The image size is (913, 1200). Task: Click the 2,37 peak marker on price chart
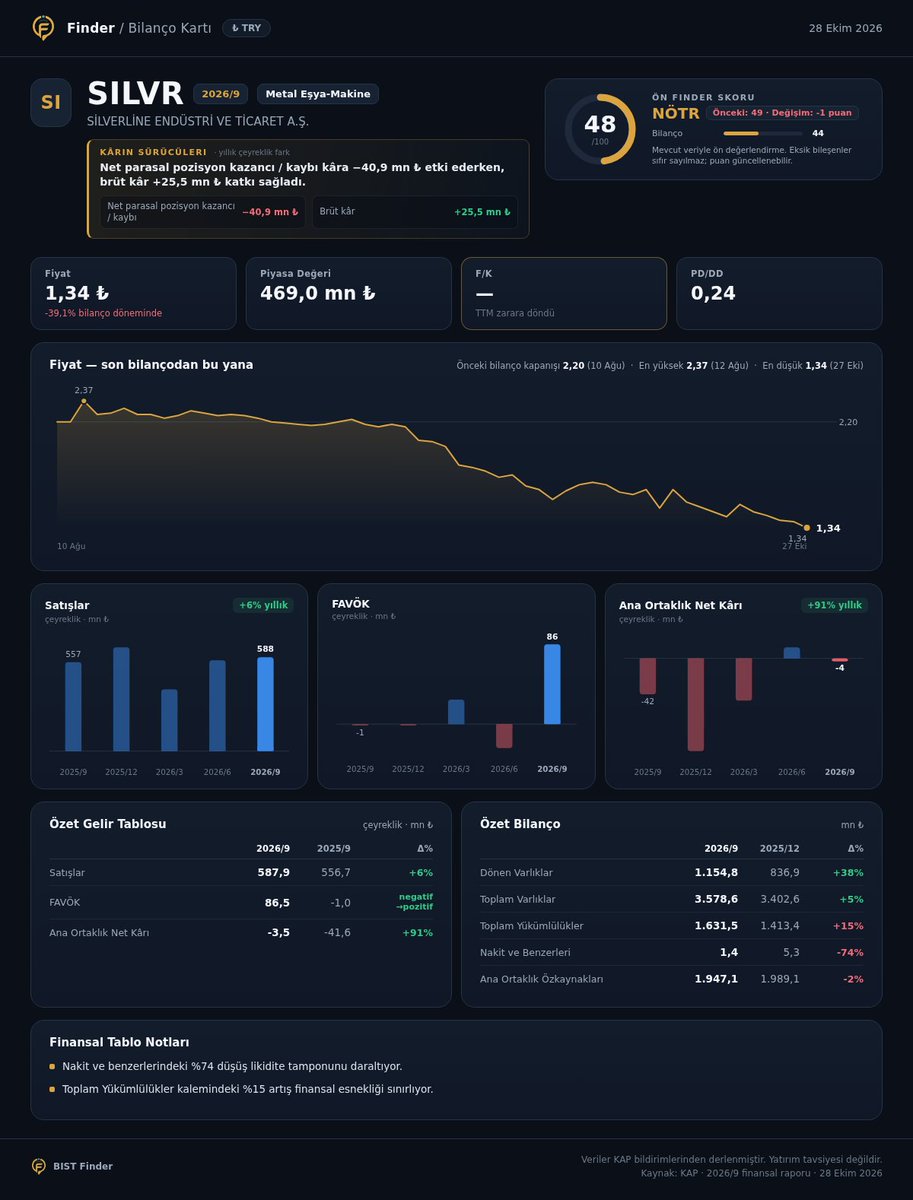point(83,401)
